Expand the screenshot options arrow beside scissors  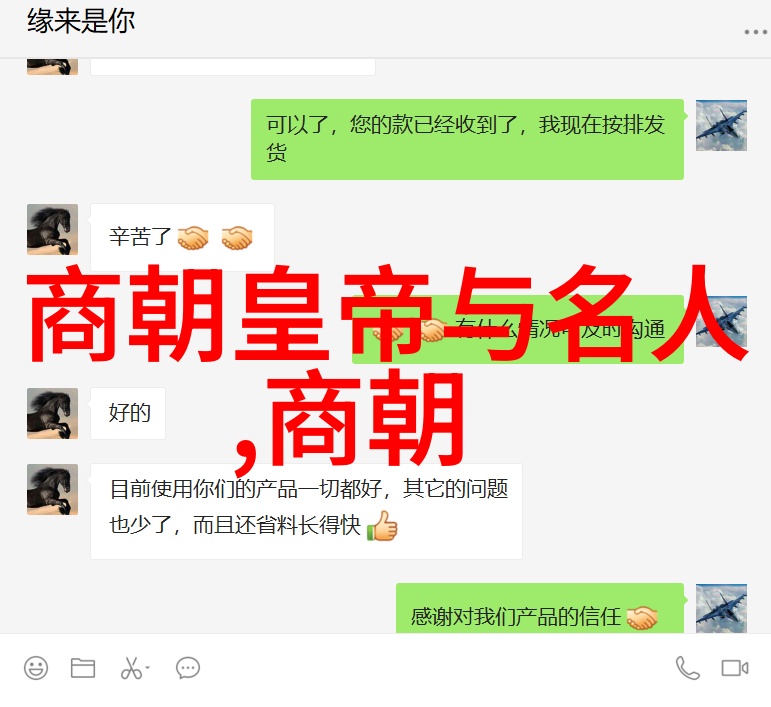148,668
